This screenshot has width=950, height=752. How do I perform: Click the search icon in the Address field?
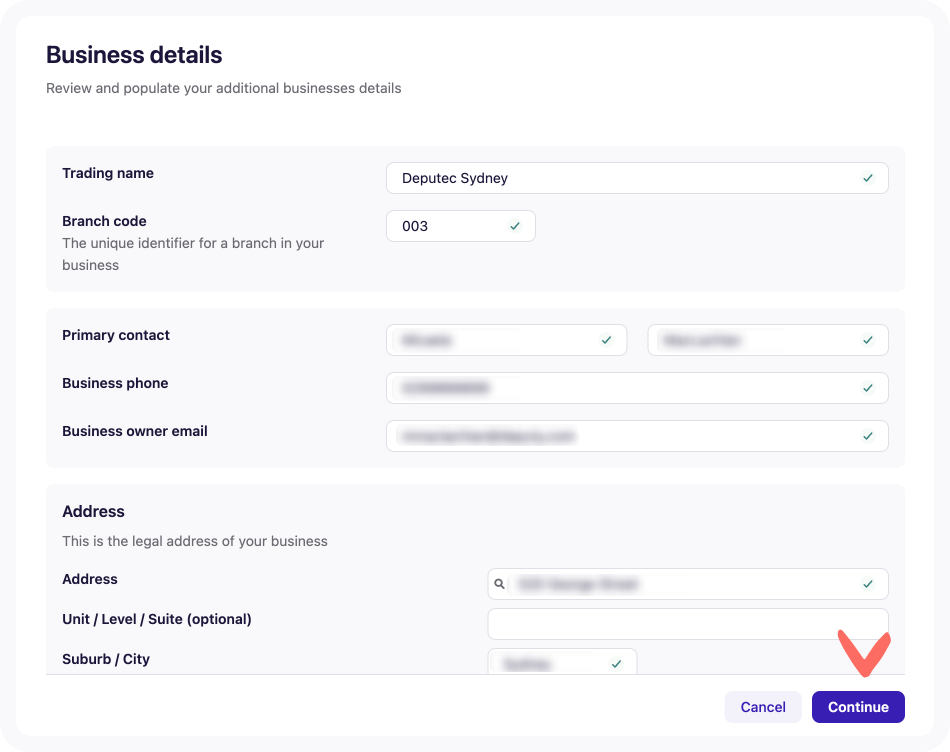point(499,583)
